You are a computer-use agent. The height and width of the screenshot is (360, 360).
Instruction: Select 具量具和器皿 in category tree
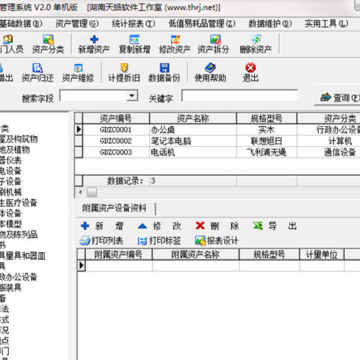pyautogui.click(x=23, y=256)
